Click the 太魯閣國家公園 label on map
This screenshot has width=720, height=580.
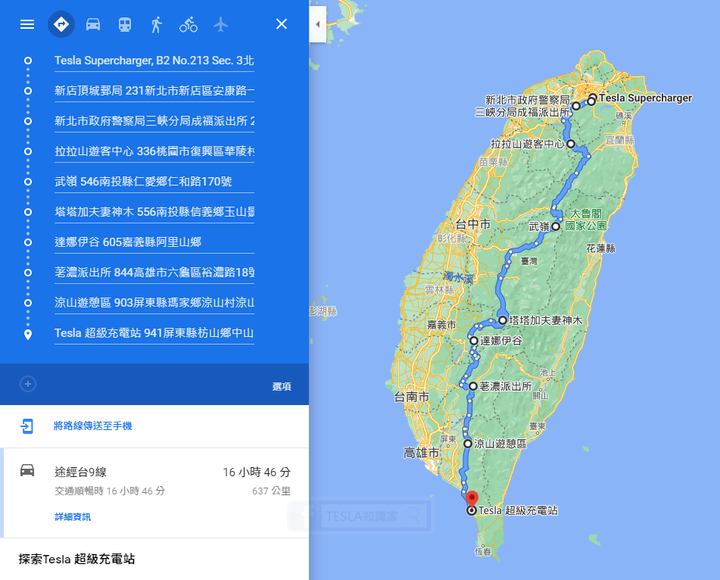[586, 220]
